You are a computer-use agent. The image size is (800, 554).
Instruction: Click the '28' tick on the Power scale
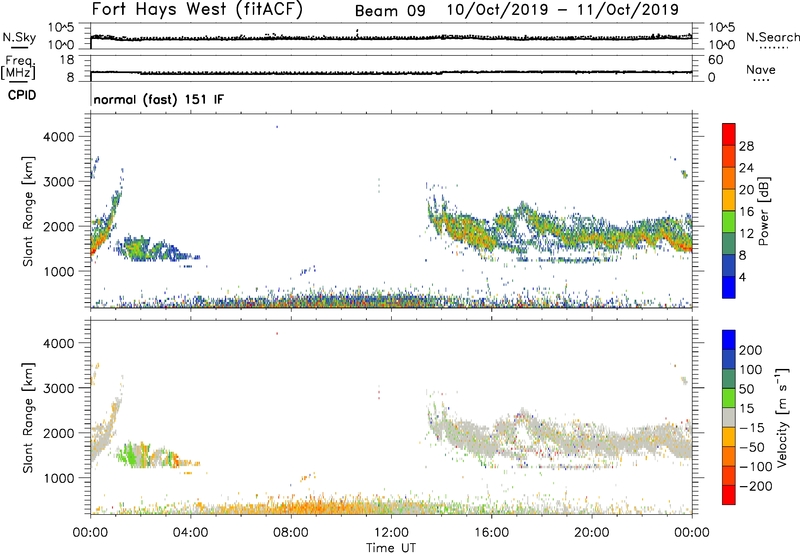746,146
